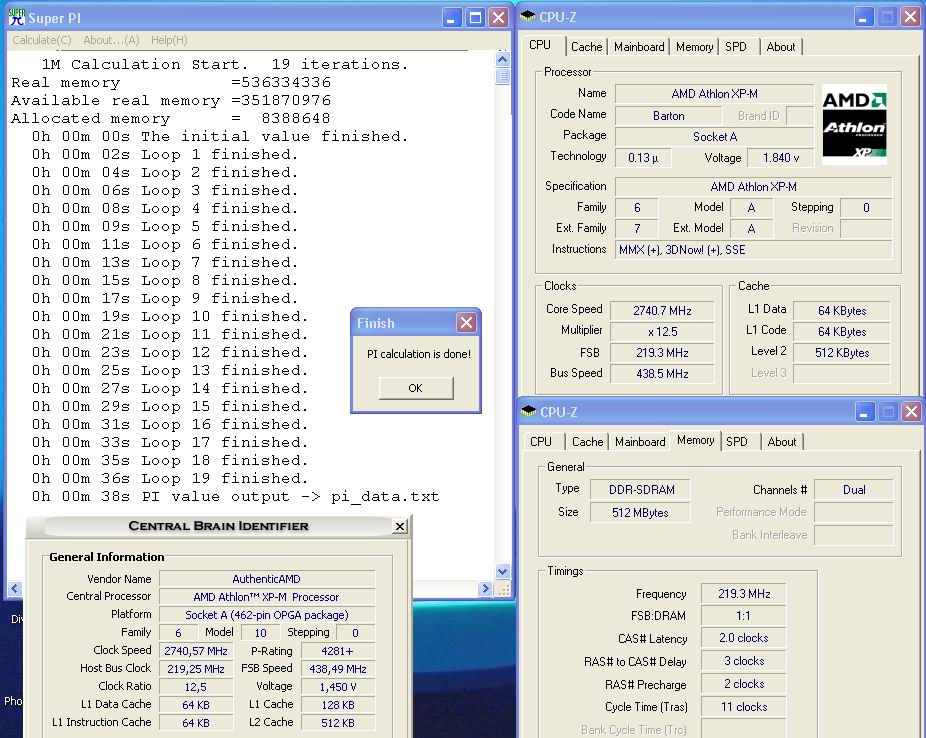926x738 pixels.
Task: Open the Help(H) menu in Super PI
Action: tap(169, 40)
